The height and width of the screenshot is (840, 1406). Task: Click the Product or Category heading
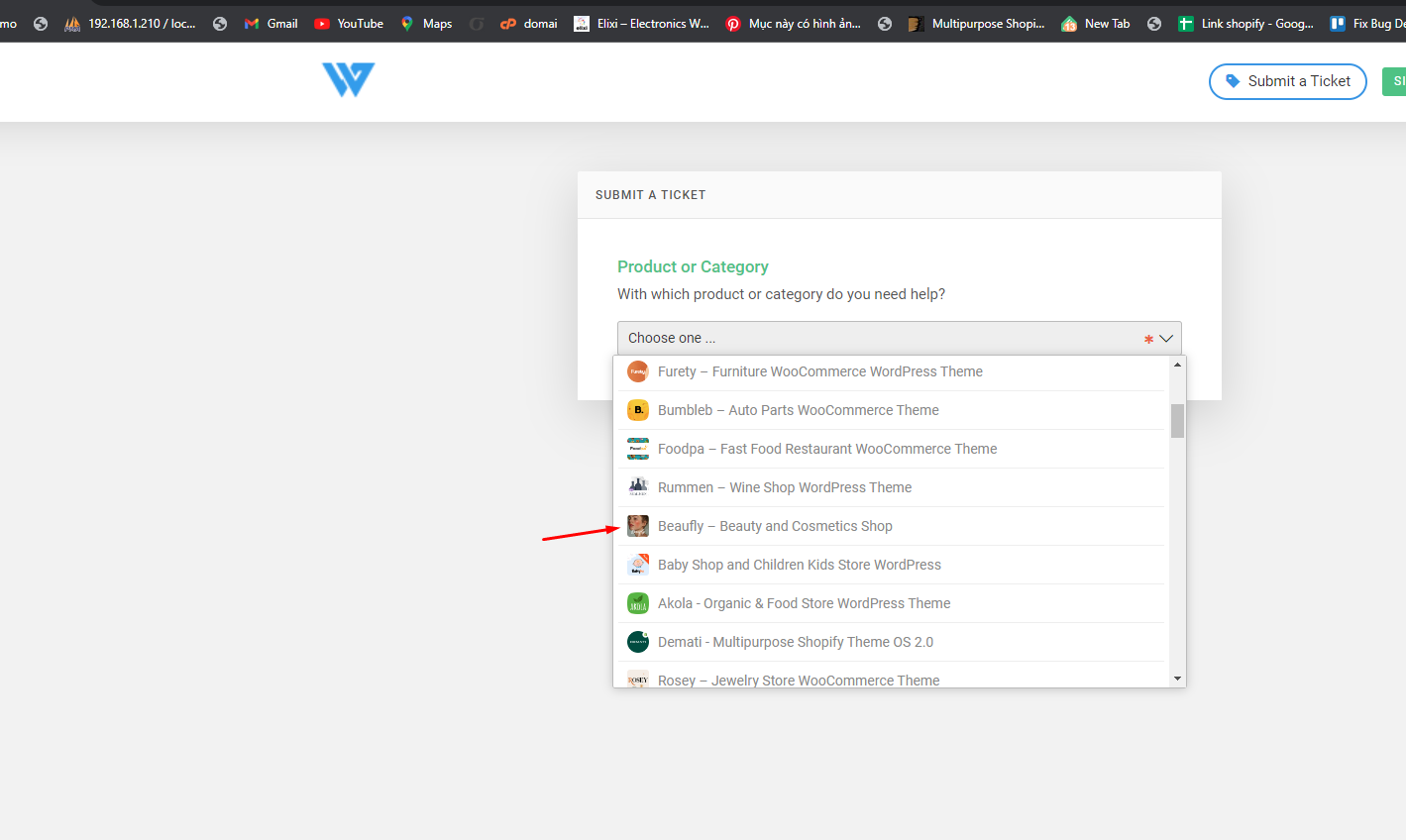693,266
